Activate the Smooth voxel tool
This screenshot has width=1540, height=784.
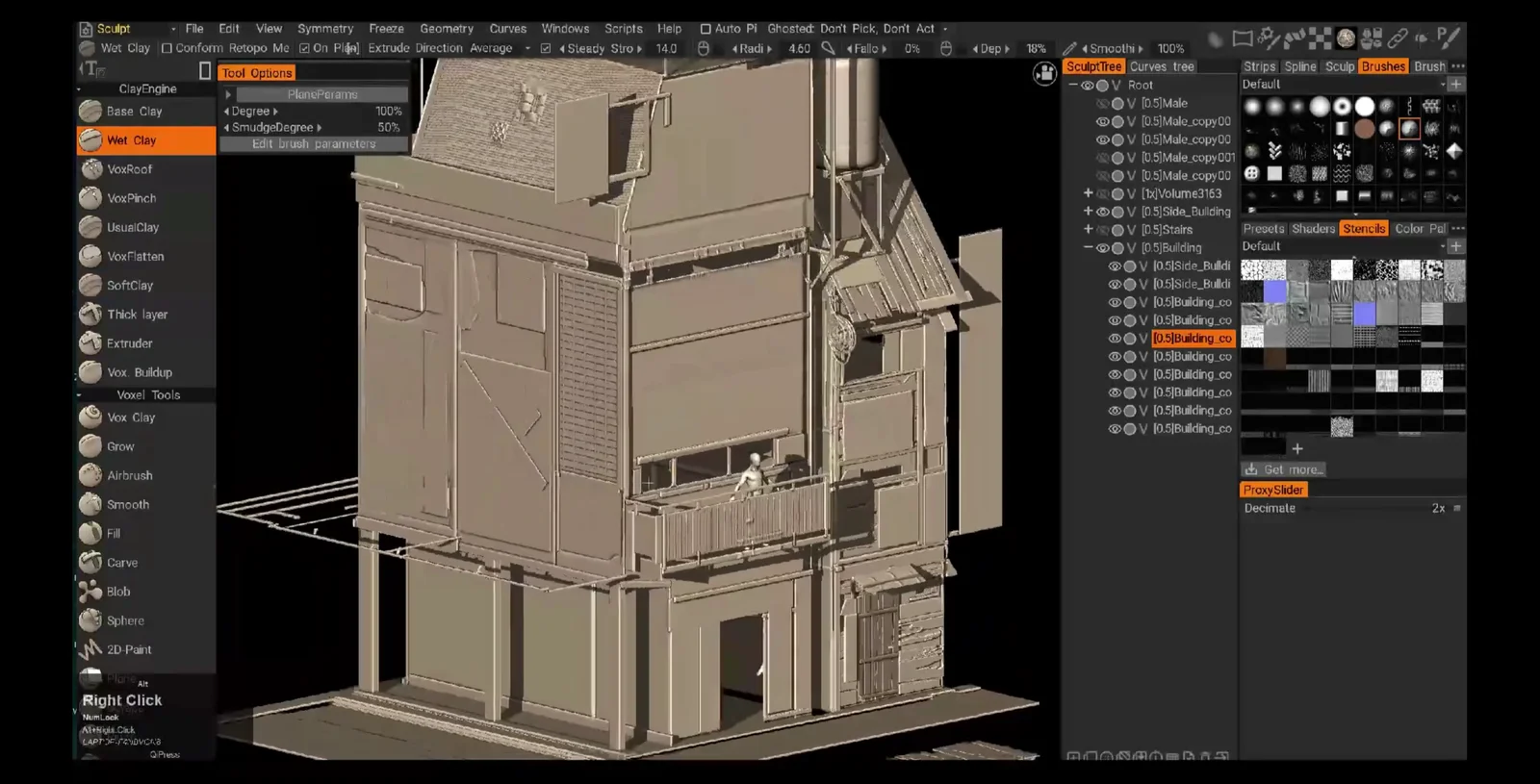pyautogui.click(x=145, y=504)
